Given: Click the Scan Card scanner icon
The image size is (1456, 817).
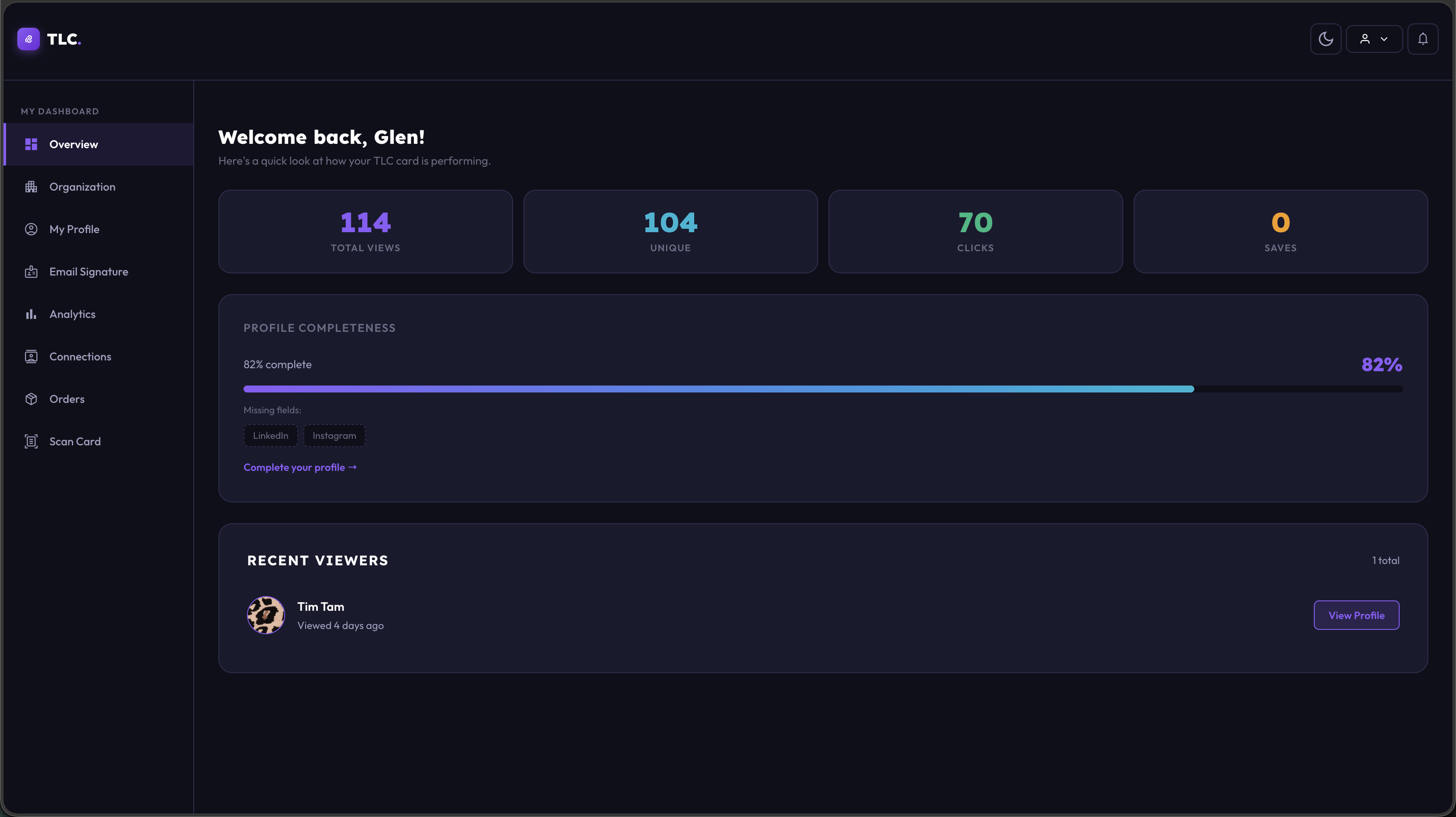Looking at the screenshot, I should coord(31,441).
